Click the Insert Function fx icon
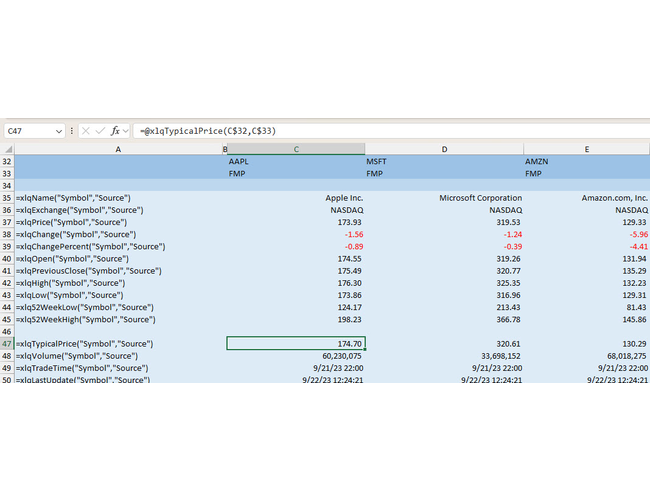The image size is (650, 500). pos(115,131)
